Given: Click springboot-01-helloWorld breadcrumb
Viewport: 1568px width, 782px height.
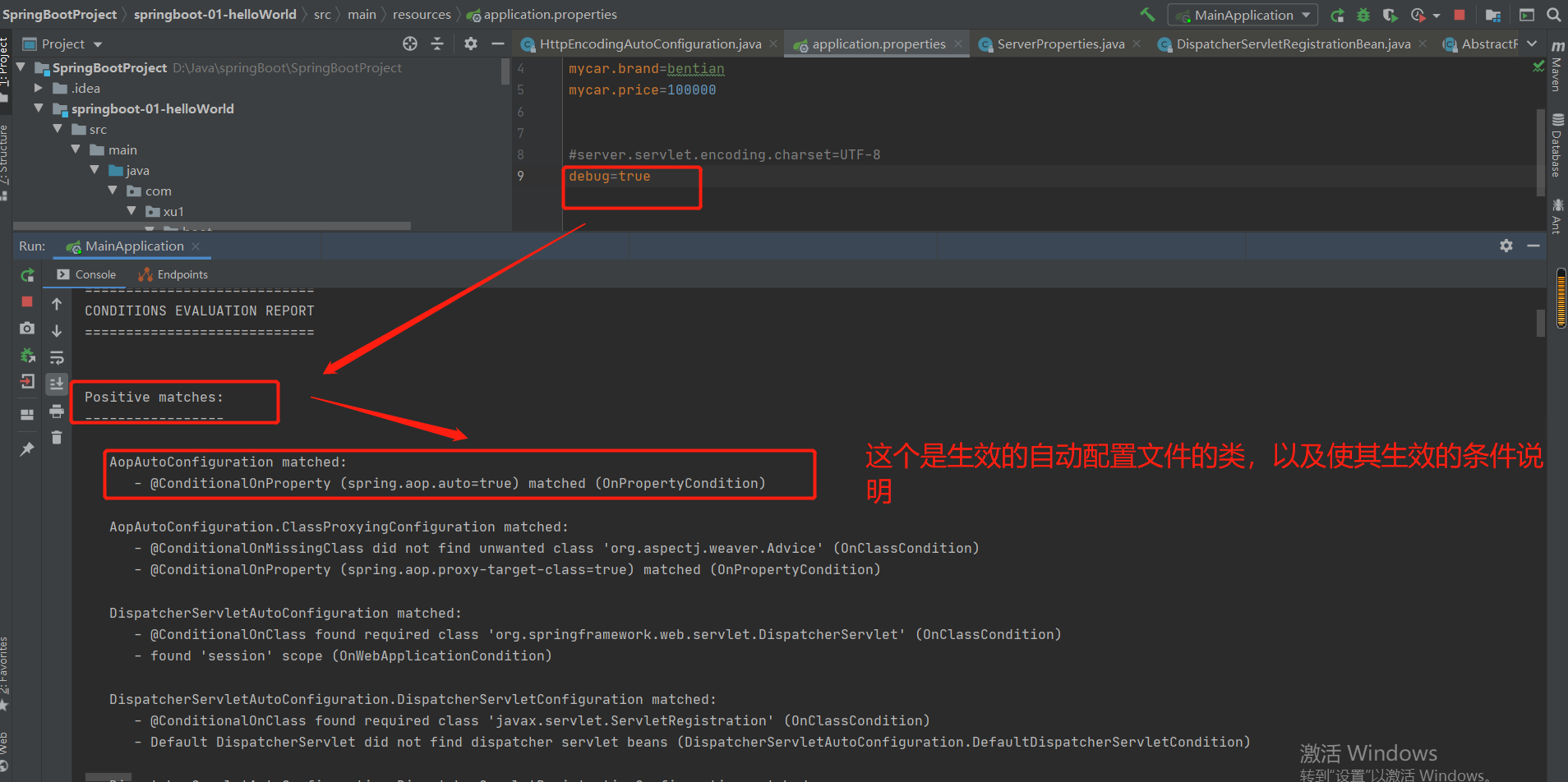Looking at the screenshot, I should coord(214,14).
